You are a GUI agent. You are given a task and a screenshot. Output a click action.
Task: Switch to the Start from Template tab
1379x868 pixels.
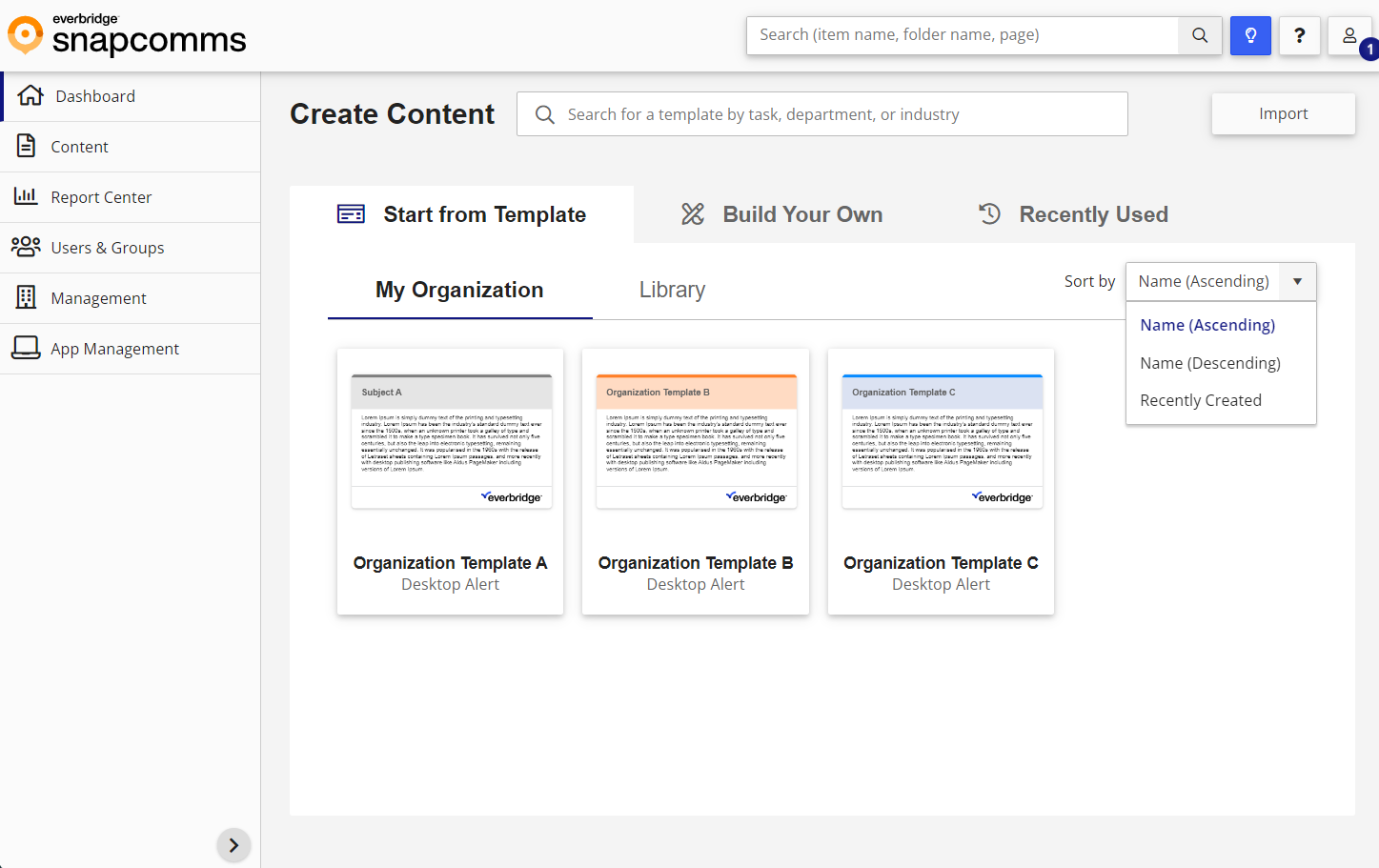pos(461,214)
